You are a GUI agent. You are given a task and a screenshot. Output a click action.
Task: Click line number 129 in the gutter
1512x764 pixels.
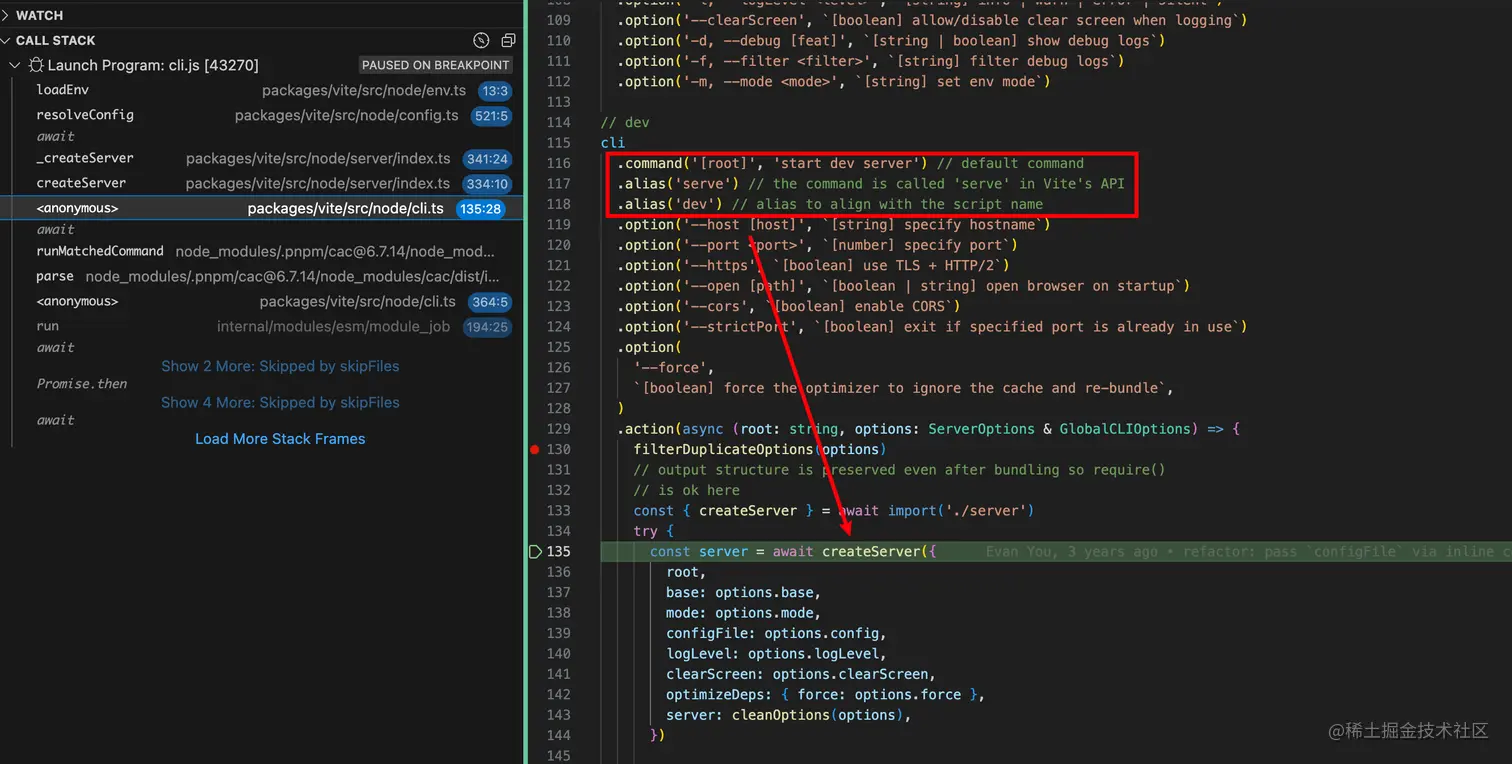[x=558, y=430]
